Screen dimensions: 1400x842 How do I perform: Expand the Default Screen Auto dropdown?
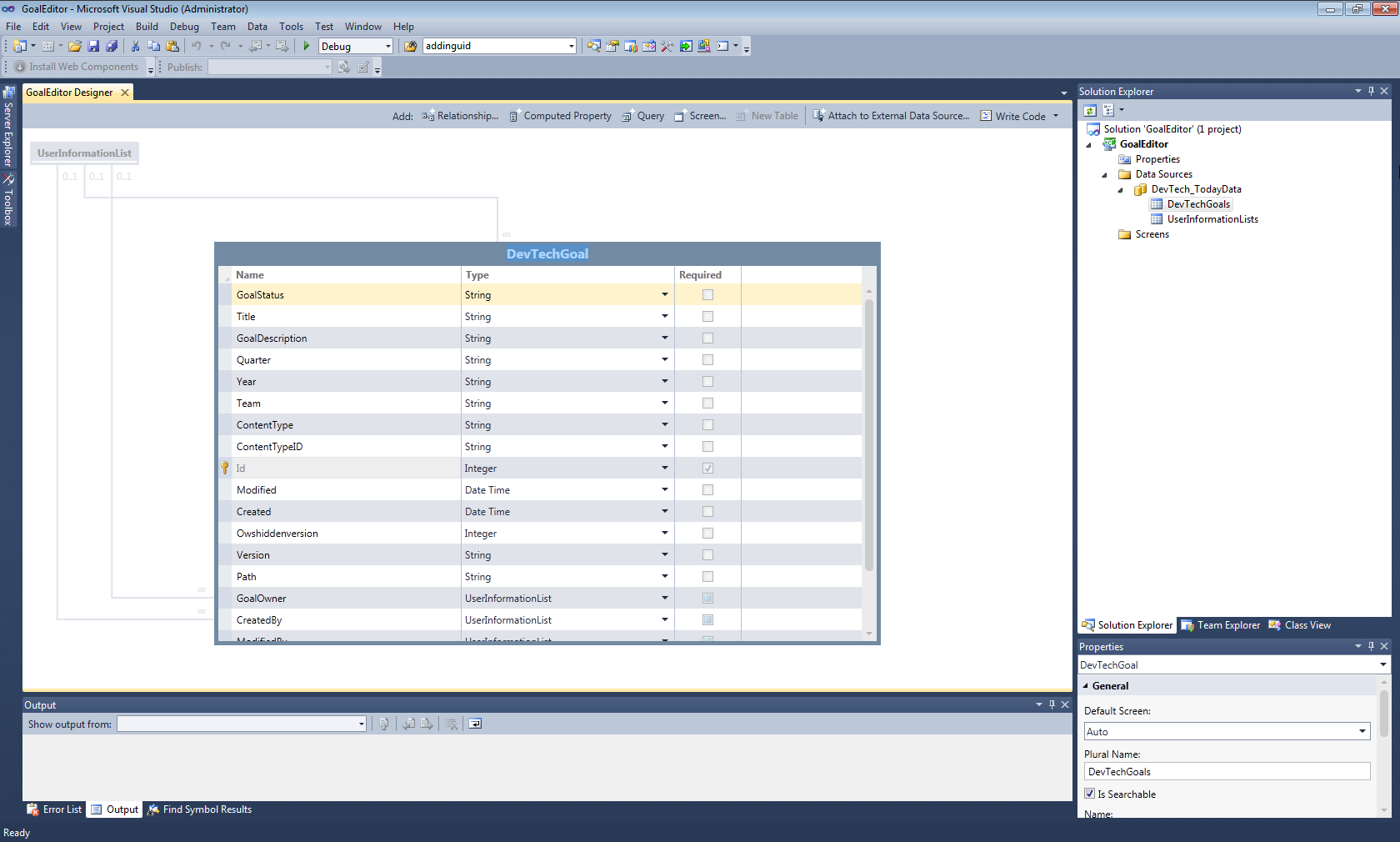coord(1362,732)
